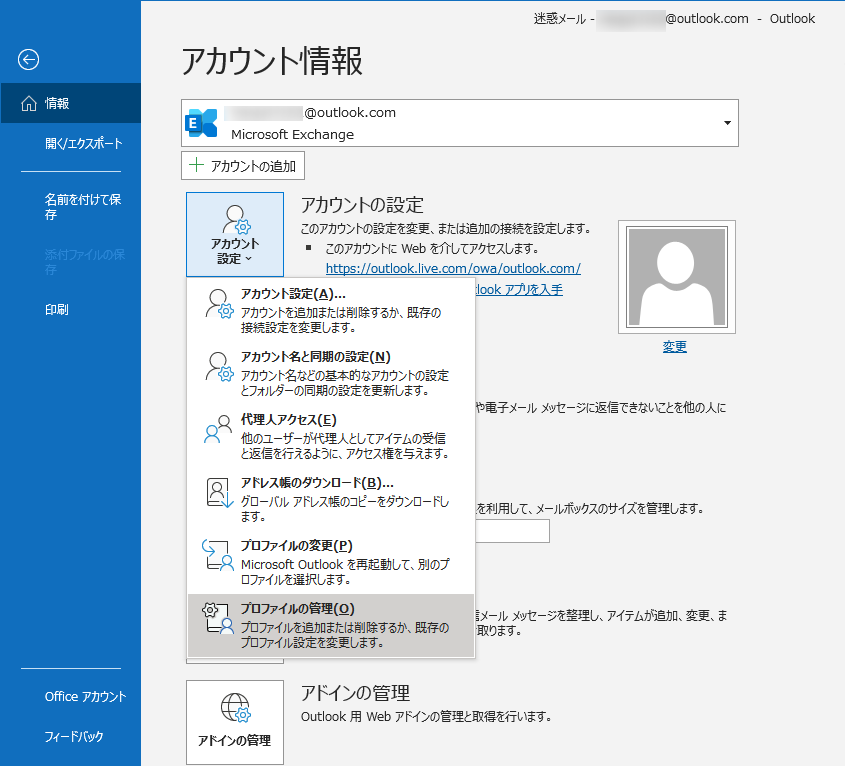Open the outlook.live.com/owa link

453,269
